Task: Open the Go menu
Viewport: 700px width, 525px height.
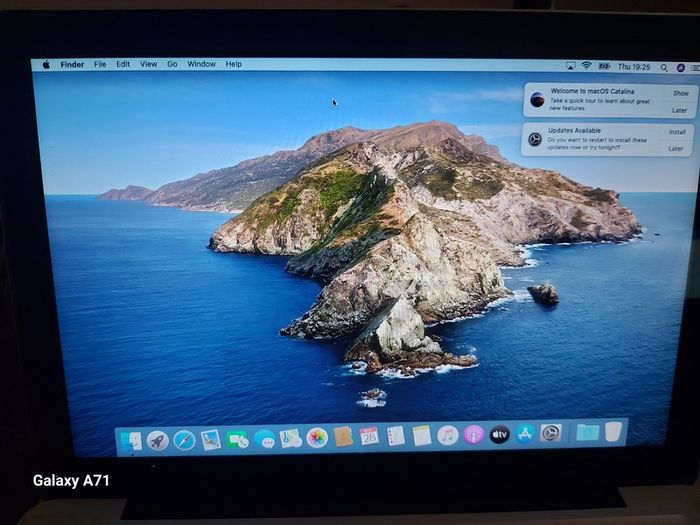Action: point(172,64)
